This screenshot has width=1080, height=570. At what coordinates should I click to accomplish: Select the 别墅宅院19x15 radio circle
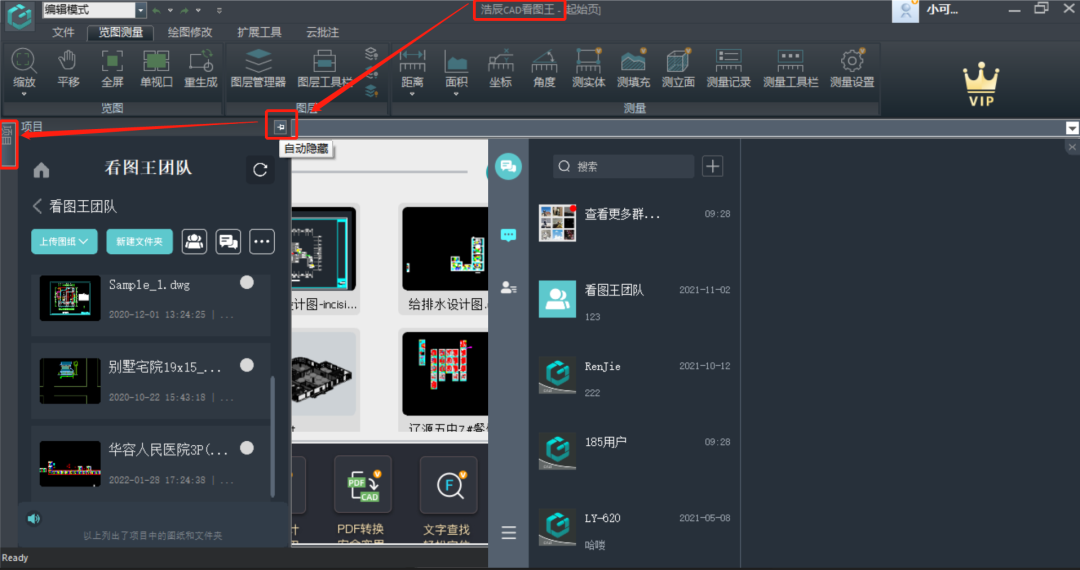pyautogui.click(x=247, y=365)
